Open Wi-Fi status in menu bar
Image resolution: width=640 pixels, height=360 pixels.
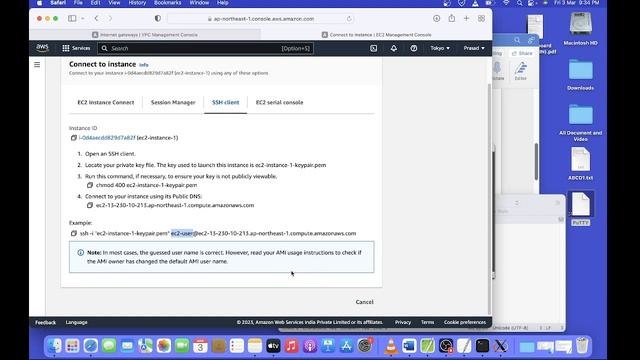coord(506,3)
